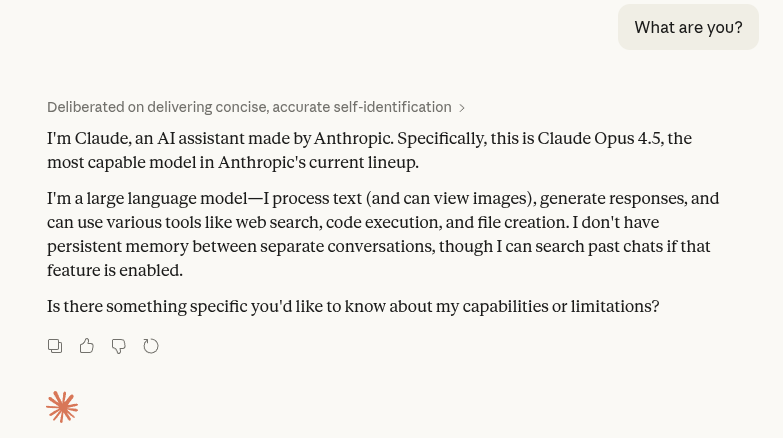Expand the thinking summary chevron arrow
The image size is (783, 438).
click(x=462, y=108)
